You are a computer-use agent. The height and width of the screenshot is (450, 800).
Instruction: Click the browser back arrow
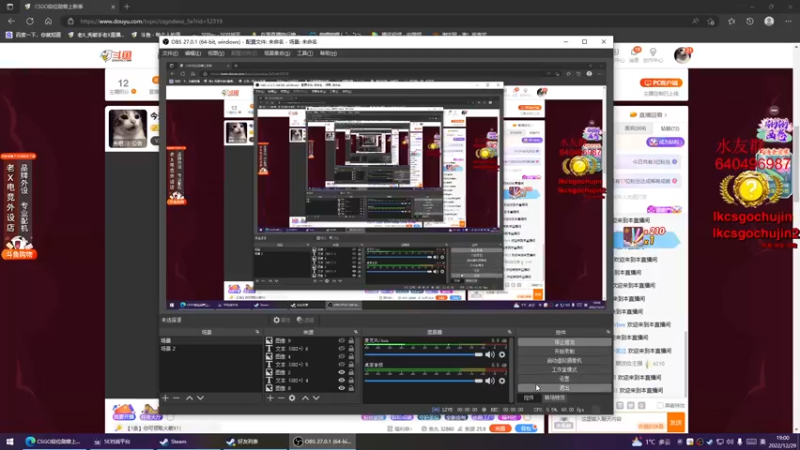tap(12, 21)
